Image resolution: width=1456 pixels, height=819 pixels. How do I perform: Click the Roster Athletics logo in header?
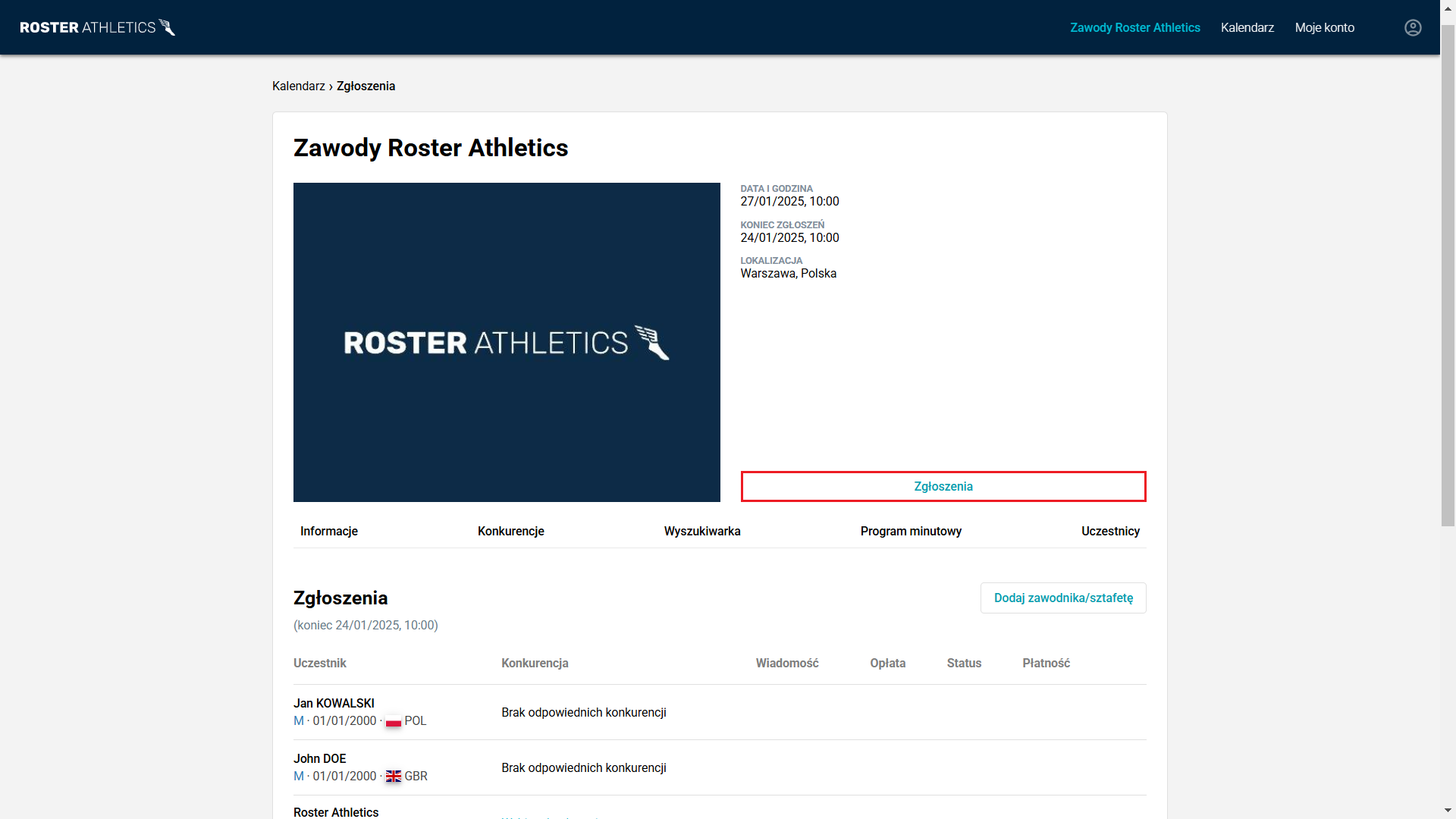click(x=87, y=27)
